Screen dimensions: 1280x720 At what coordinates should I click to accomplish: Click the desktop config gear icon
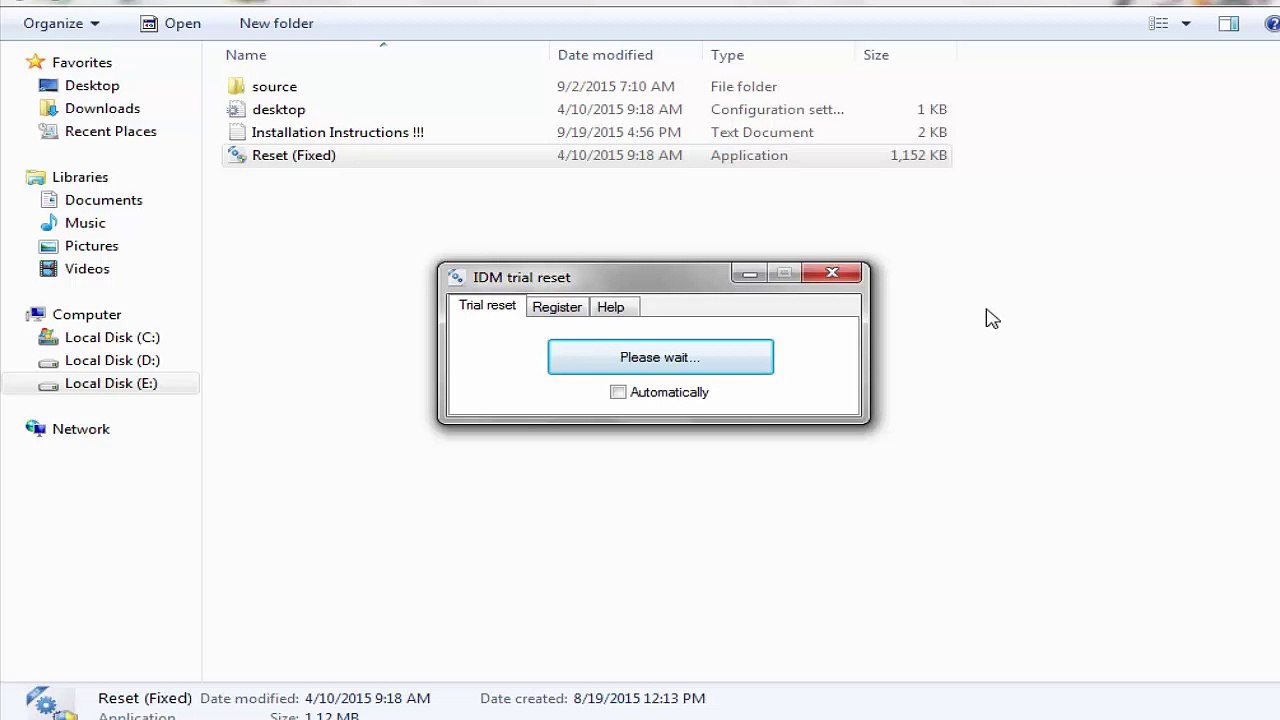point(236,109)
